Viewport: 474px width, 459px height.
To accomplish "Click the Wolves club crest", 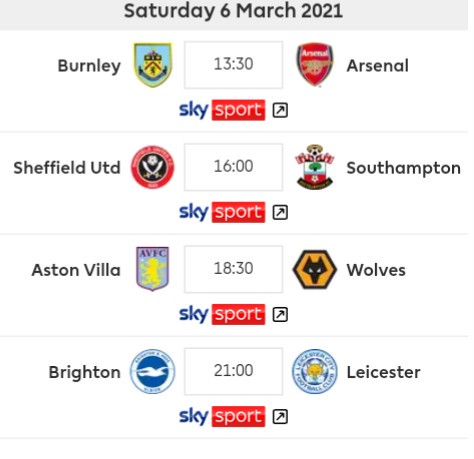I will [x=315, y=269].
